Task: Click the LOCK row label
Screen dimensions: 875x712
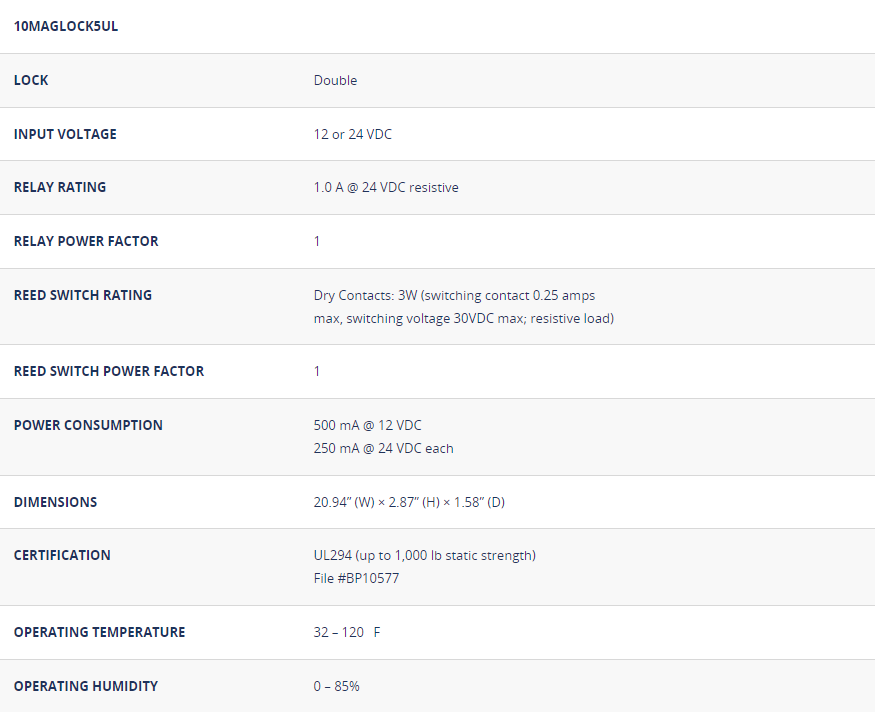Action: tap(31, 80)
